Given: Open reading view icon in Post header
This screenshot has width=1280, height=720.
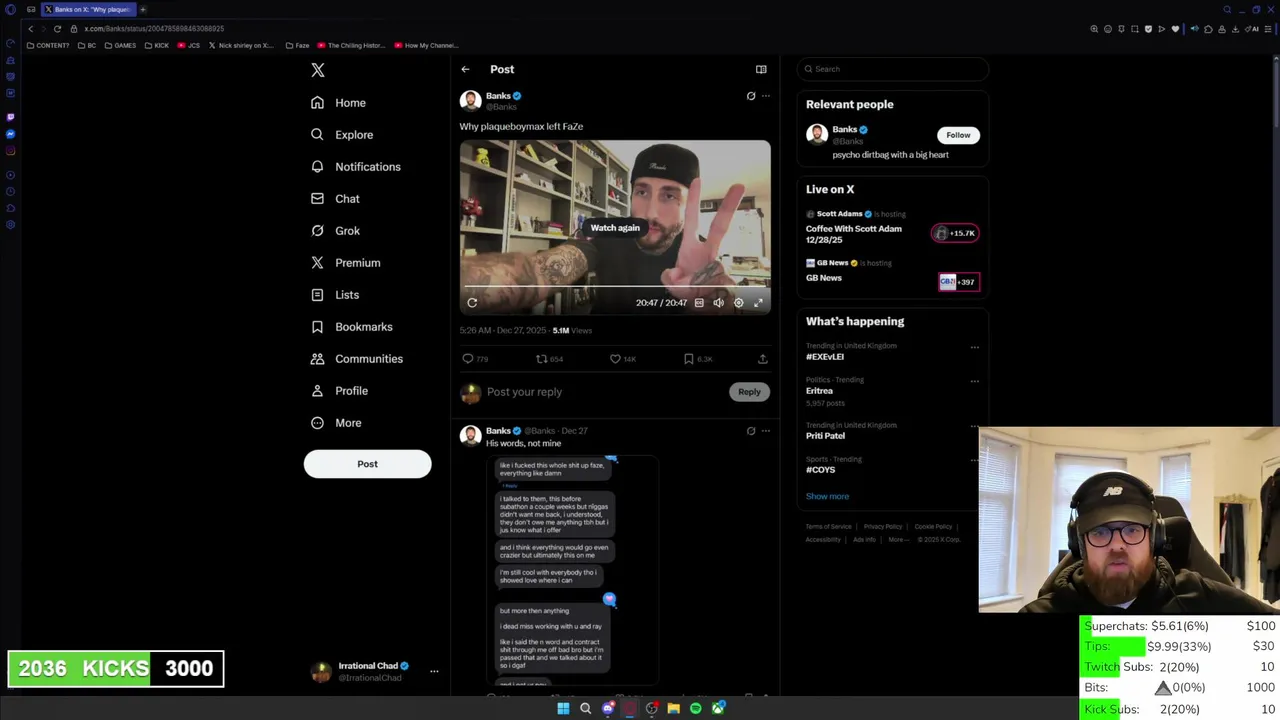Looking at the screenshot, I should pos(761,69).
